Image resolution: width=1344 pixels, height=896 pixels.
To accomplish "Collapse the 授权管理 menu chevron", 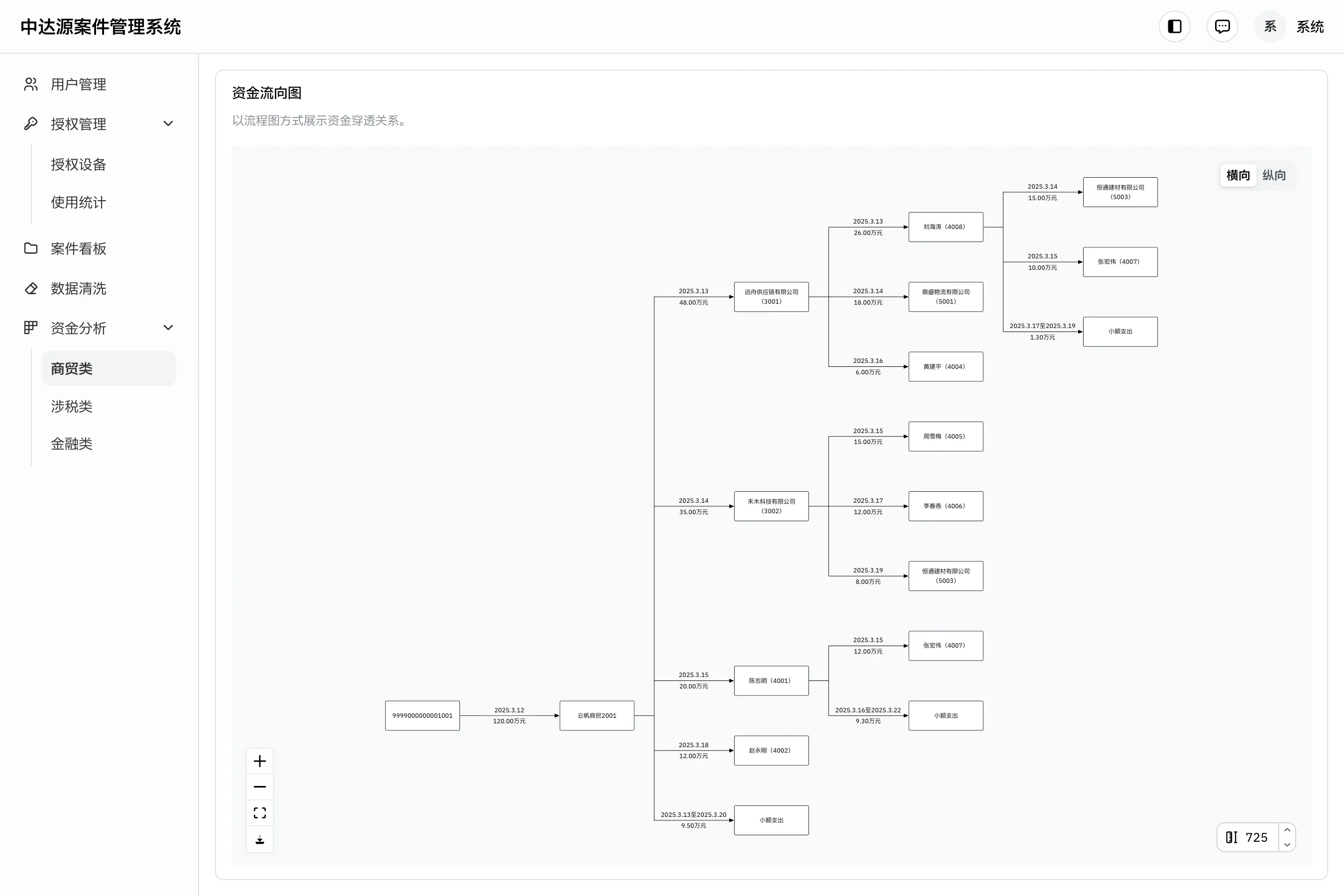I will click(x=168, y=124).
